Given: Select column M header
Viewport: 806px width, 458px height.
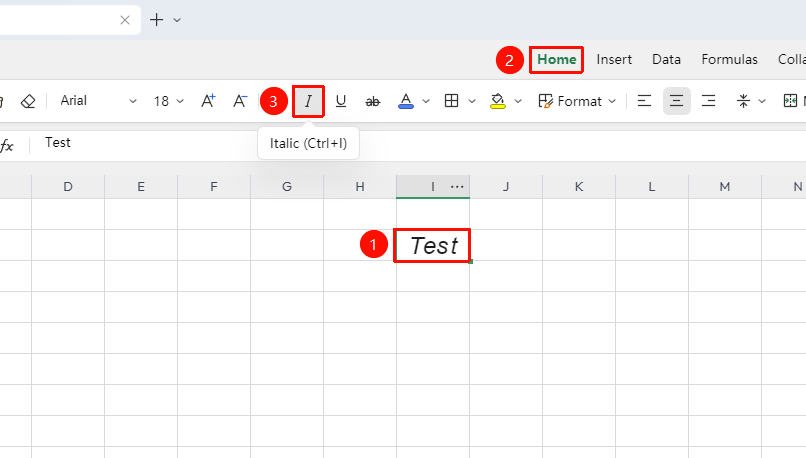Looking at the screenshot, I should [725, 187].
